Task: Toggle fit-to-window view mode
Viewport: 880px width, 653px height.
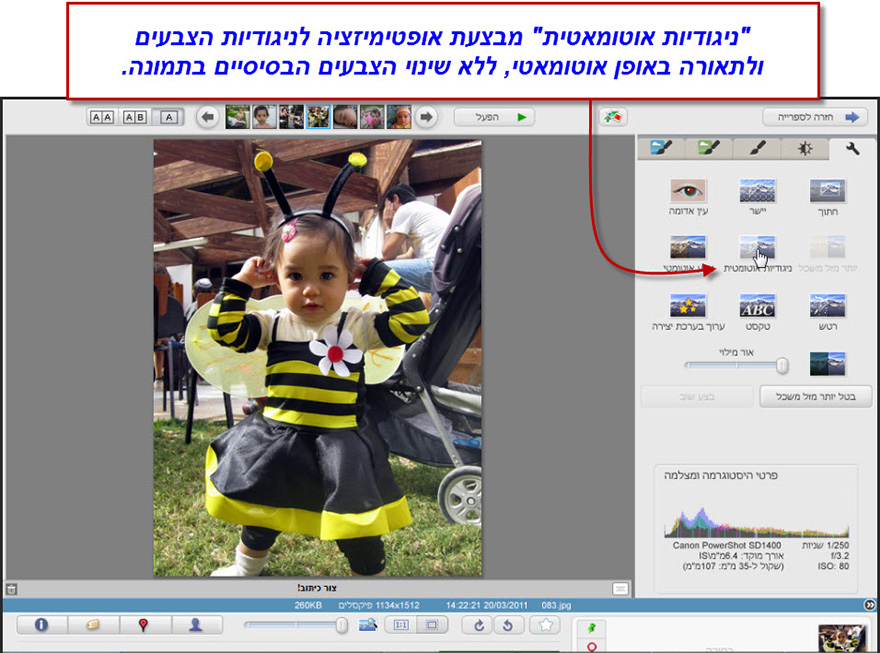Action: 433,625
